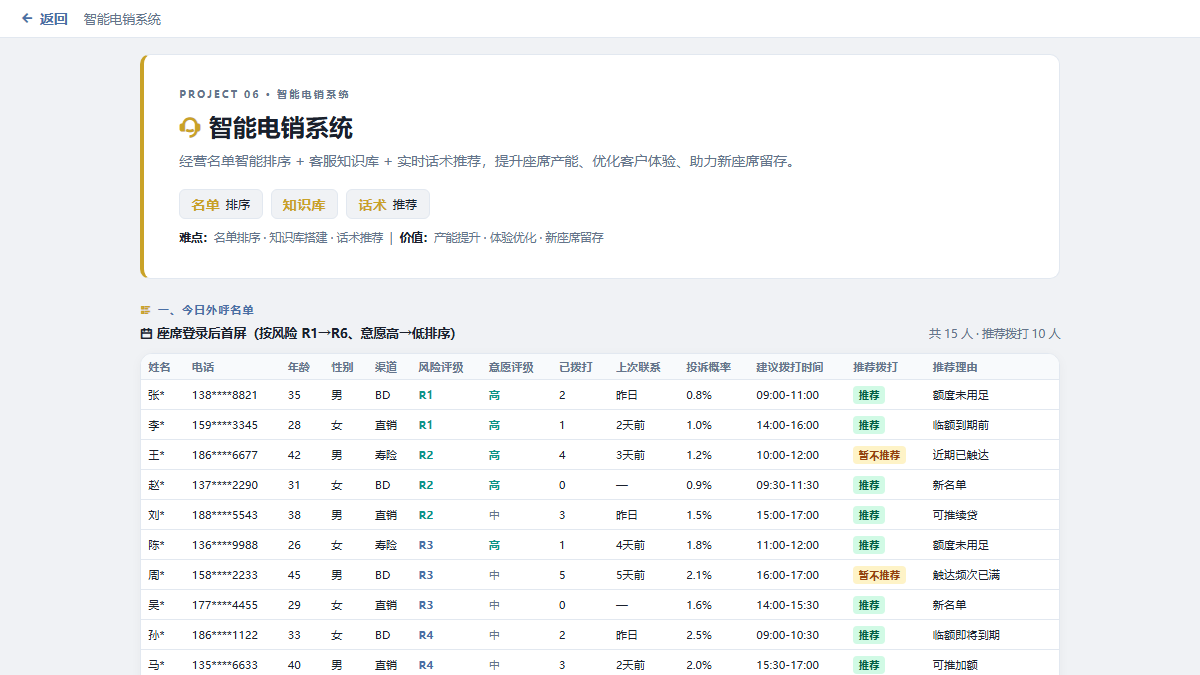Click the calendar icon before 座席登录后首屏
Viewport: 1200px width, 675px height.
click(x=146, y=333)
